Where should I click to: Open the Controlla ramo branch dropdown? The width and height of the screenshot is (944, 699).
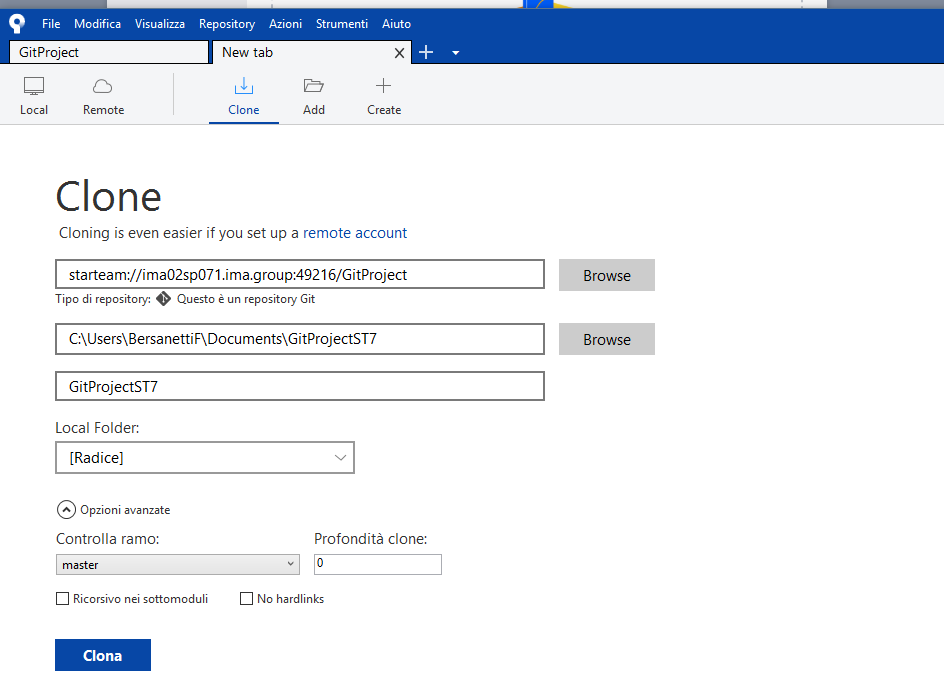coord(178,565)
